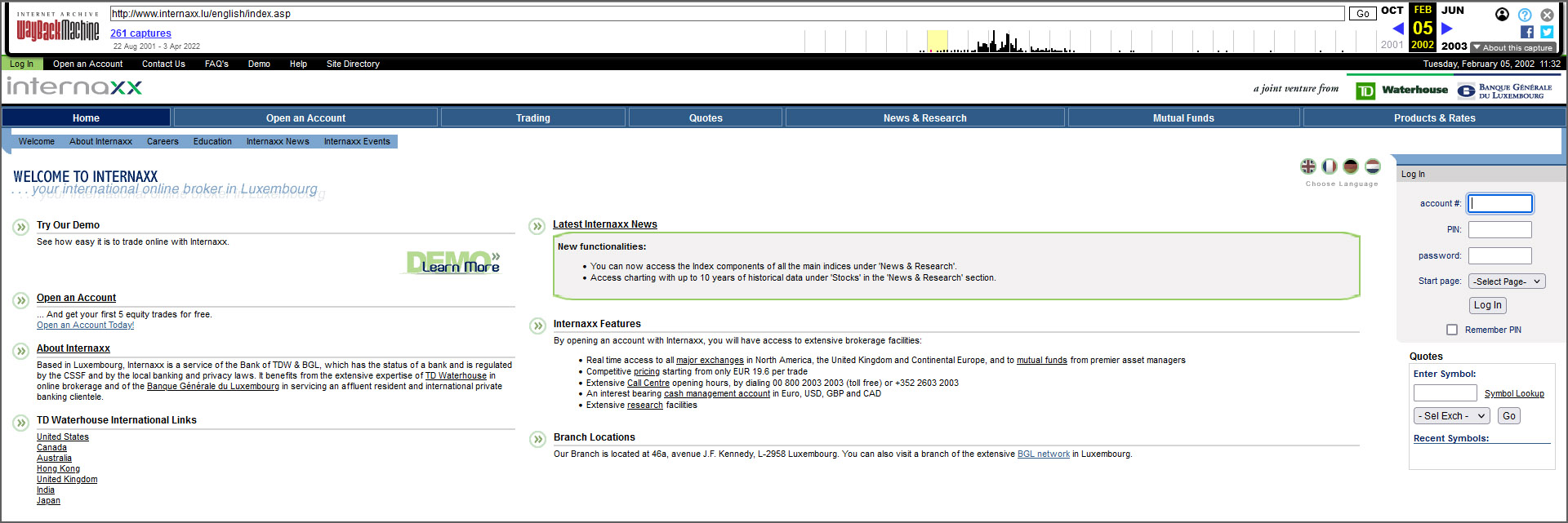Click arrow bullet beside Try Our Demo
1568x523 pixels.
21,227
